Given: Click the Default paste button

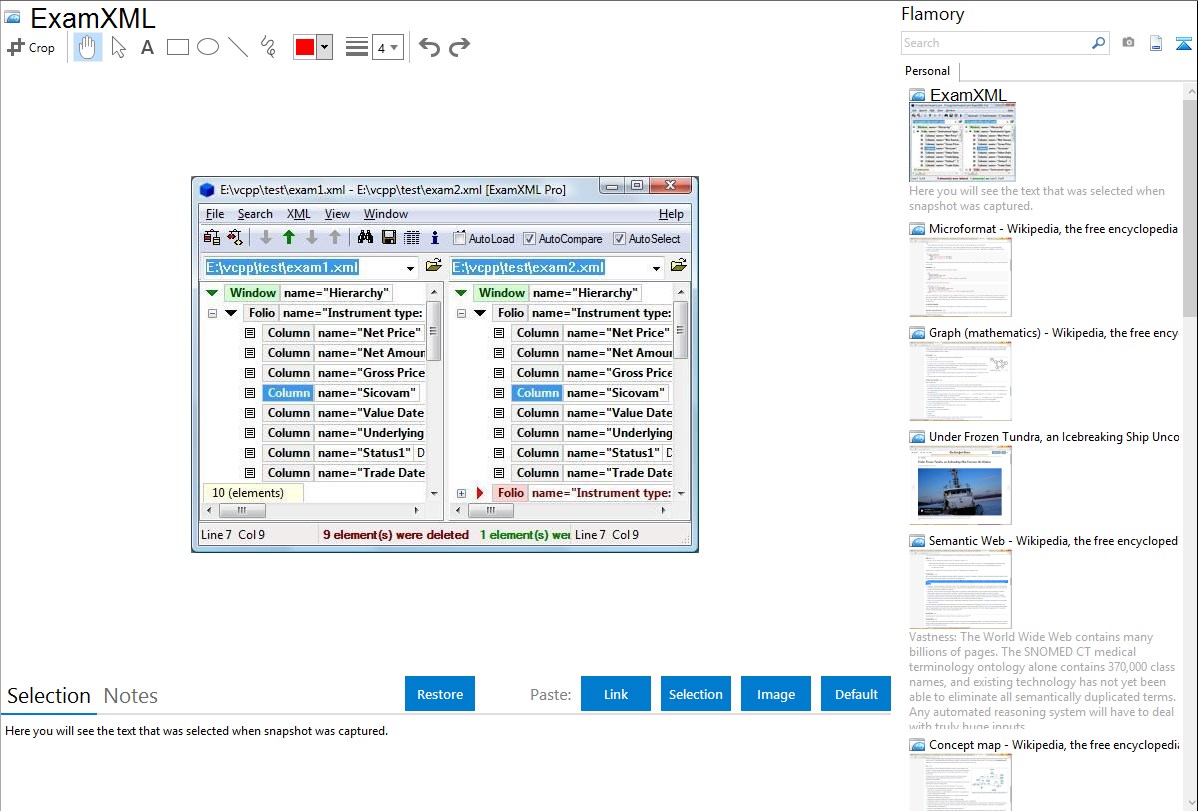Looking at the screenshot, I should [856, 694].
